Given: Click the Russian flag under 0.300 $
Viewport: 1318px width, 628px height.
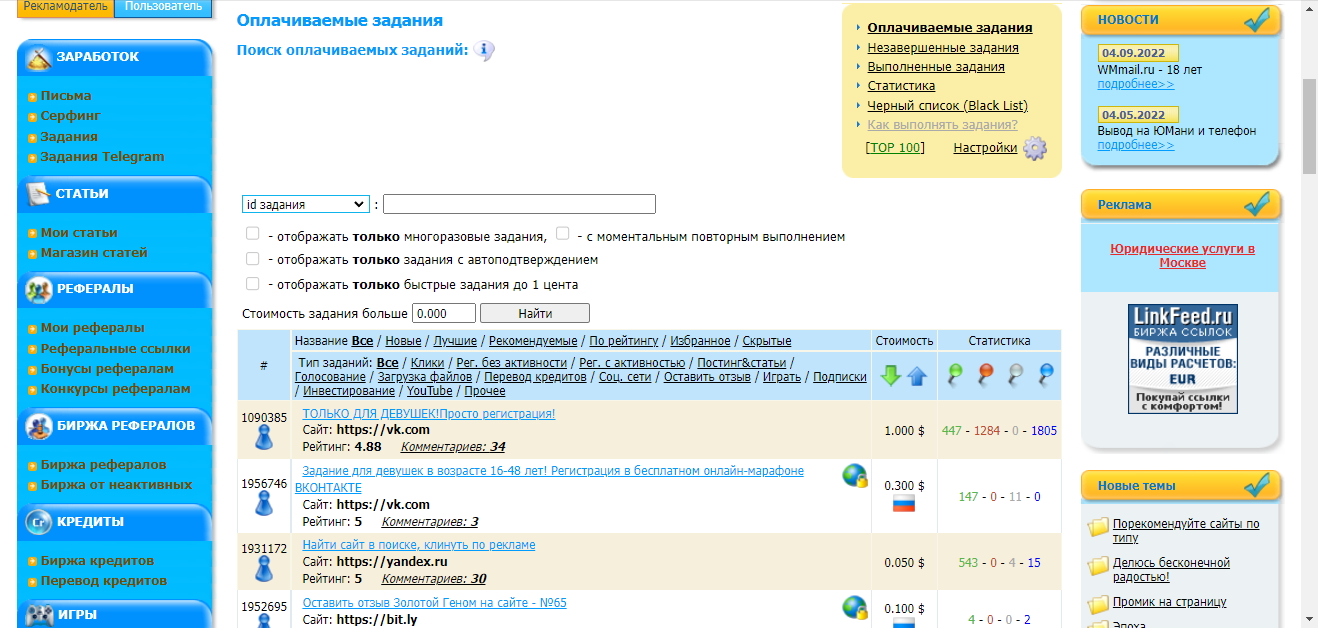Looking at the screenshot, I should pos(904,503).
